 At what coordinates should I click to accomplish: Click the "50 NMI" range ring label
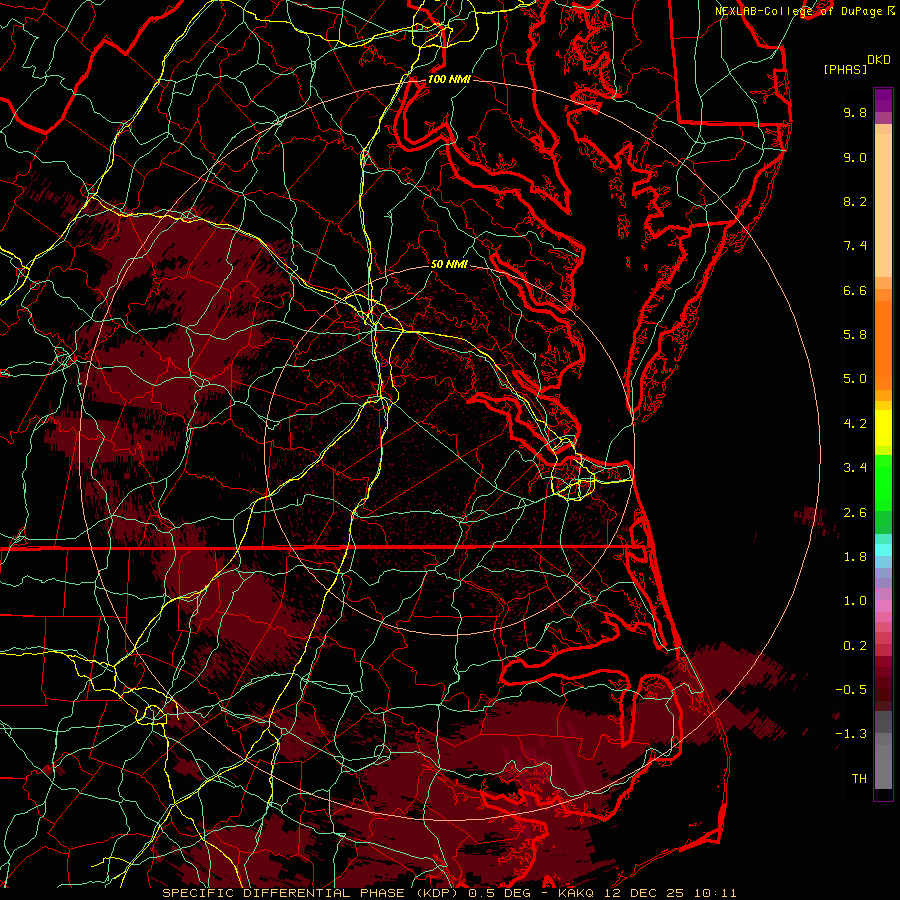[449, 264]
